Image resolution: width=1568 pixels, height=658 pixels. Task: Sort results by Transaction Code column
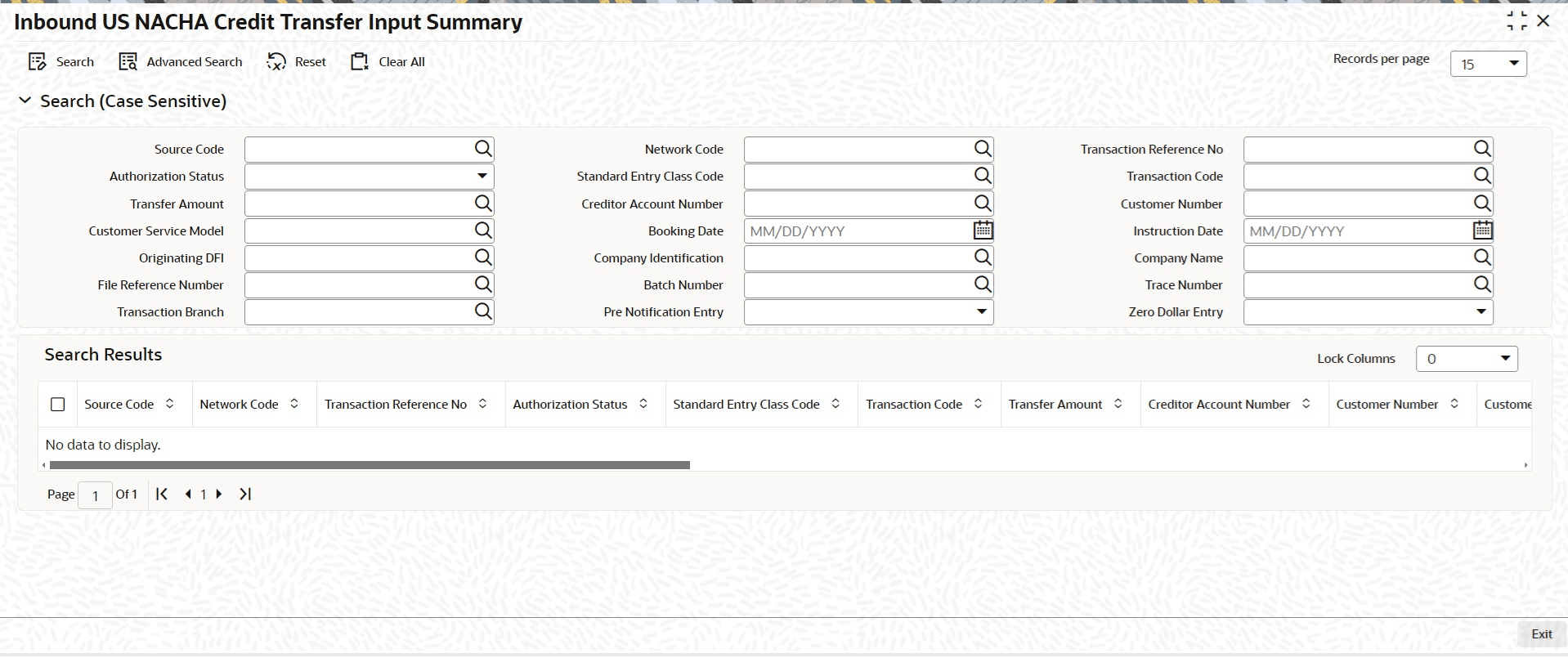[x=978, y=404]
